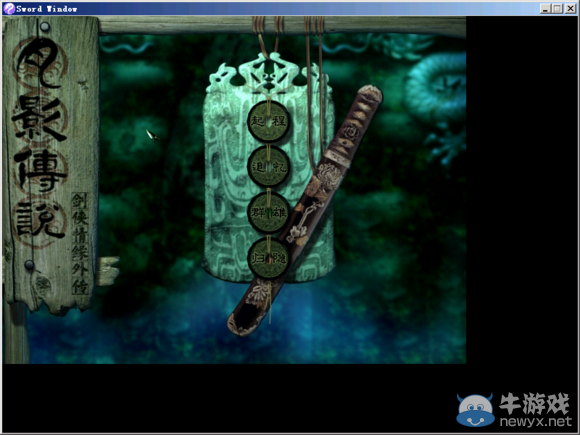580x435 pixels.
Task: Click the Sword Window title text
Action: pyautogui.click(x=47, y=9)
